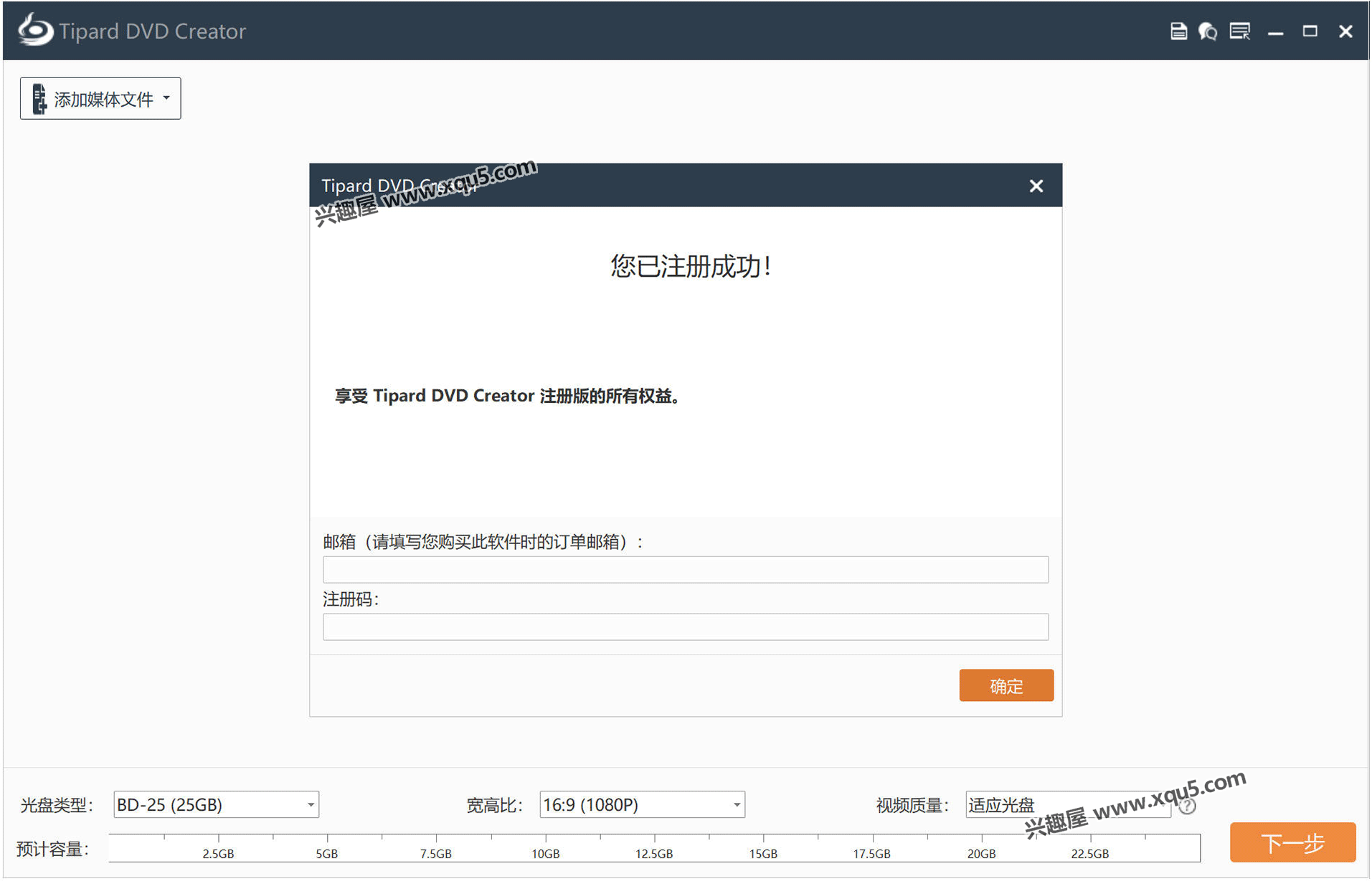Click the 享受 Tipard DVD Creator 注册版 text

point(507,396)
